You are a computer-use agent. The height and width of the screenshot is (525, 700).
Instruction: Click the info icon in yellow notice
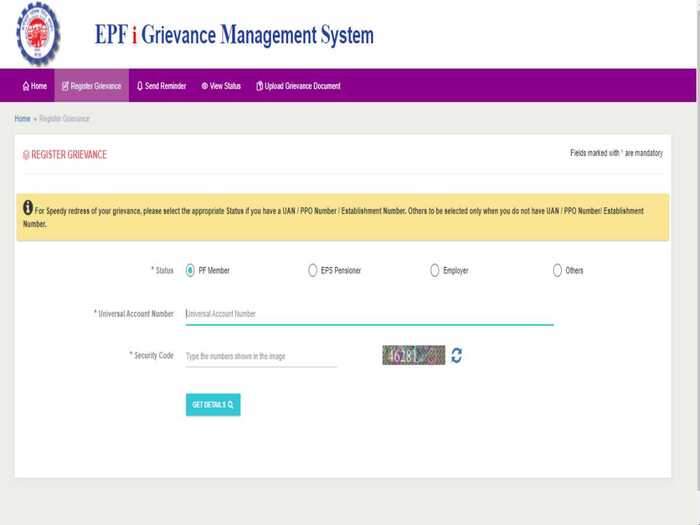(x=28, y=208)
